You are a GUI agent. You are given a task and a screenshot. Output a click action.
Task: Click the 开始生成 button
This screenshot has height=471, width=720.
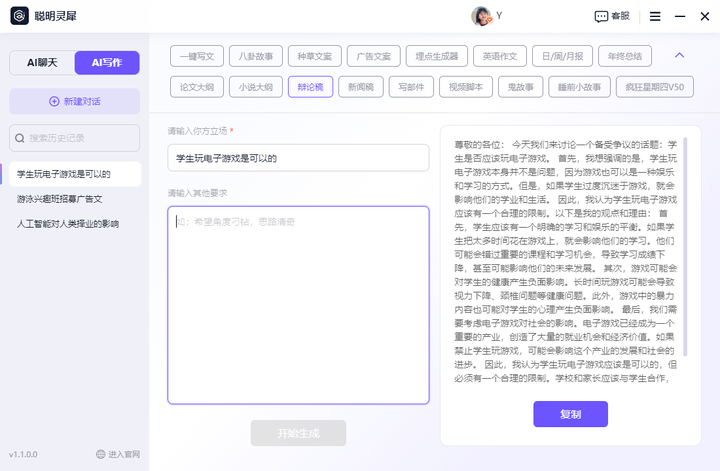298,433
